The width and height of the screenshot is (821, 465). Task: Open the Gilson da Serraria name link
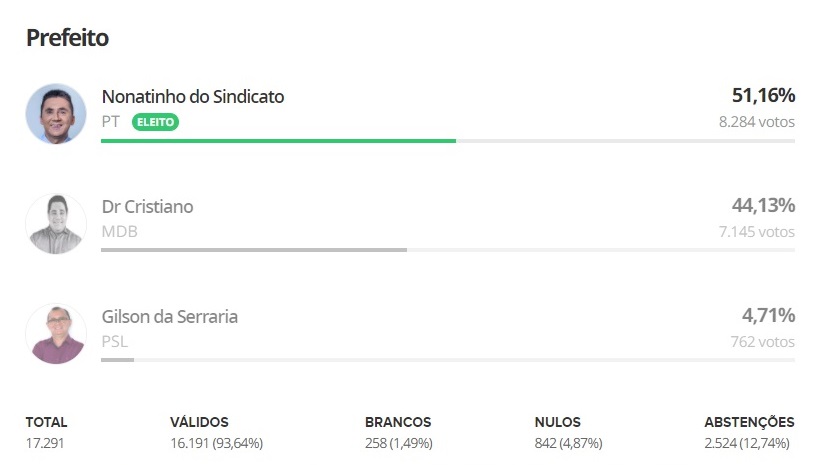tap(170, 316)
